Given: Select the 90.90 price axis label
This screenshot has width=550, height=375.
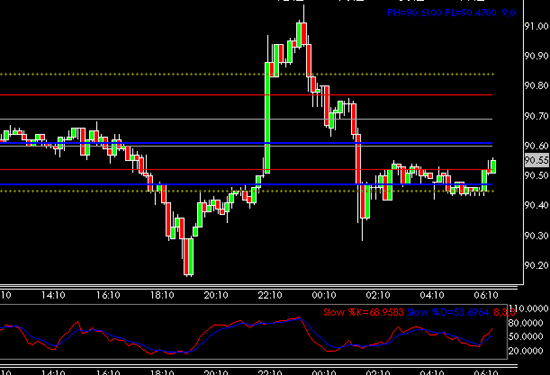Looking at the screenshot, I should point(537,56).
